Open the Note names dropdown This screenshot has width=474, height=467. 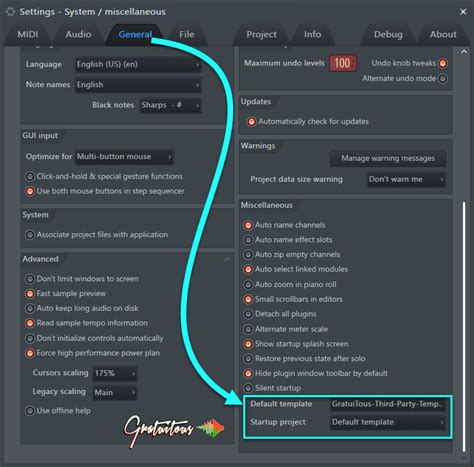(x=138, y=85)
